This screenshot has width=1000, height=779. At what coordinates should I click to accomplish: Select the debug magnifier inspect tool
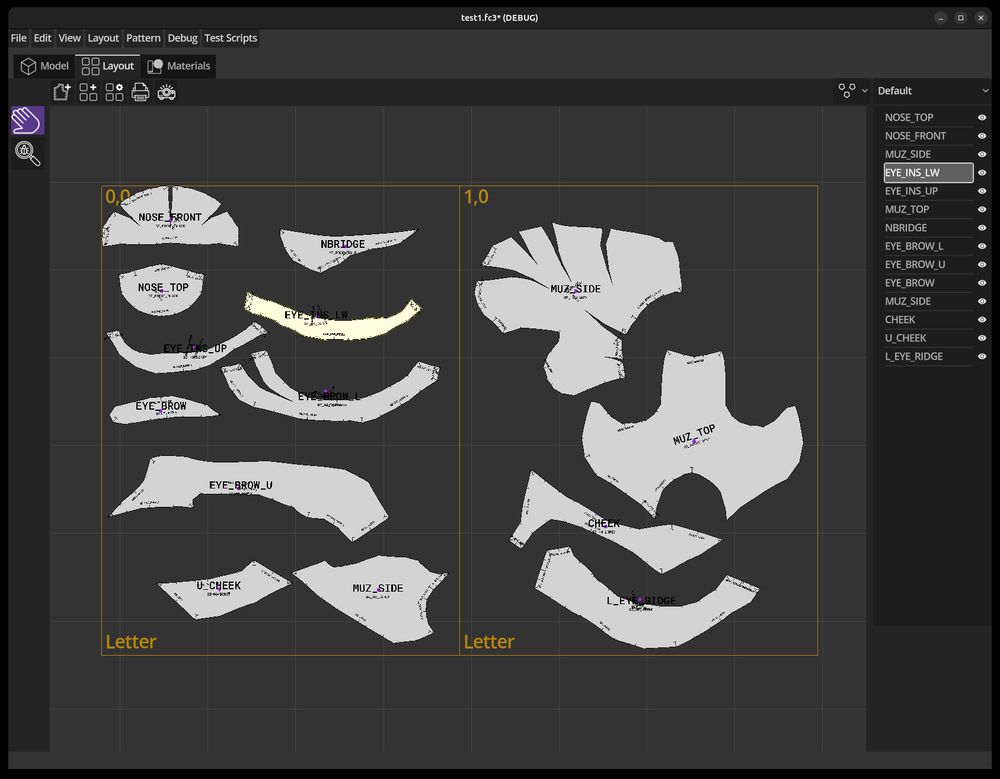tap(27, 153)
